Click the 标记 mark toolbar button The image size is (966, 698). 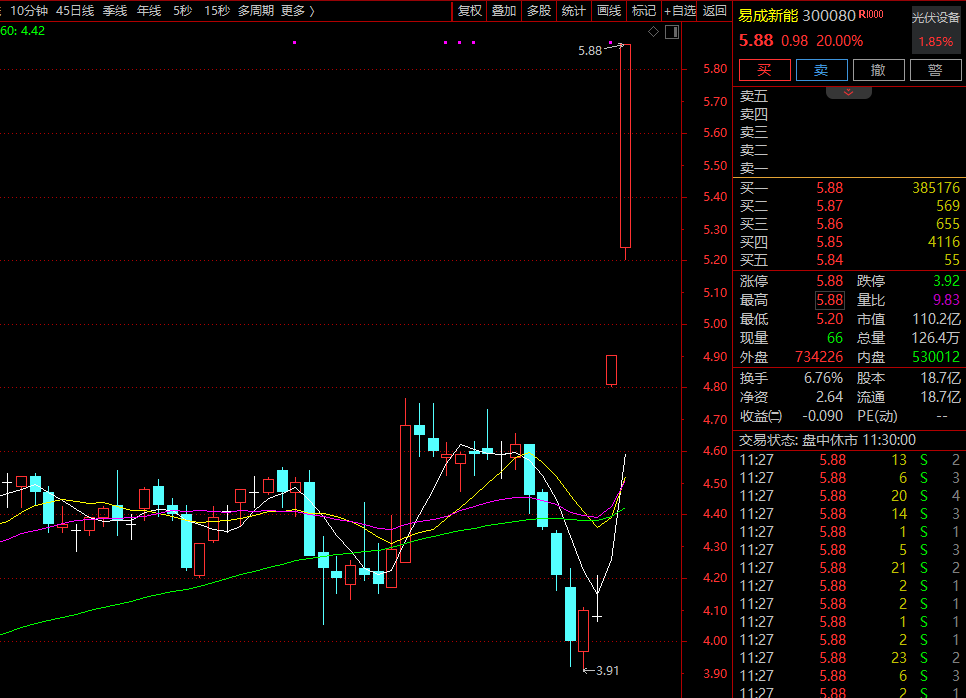point(644,10)
